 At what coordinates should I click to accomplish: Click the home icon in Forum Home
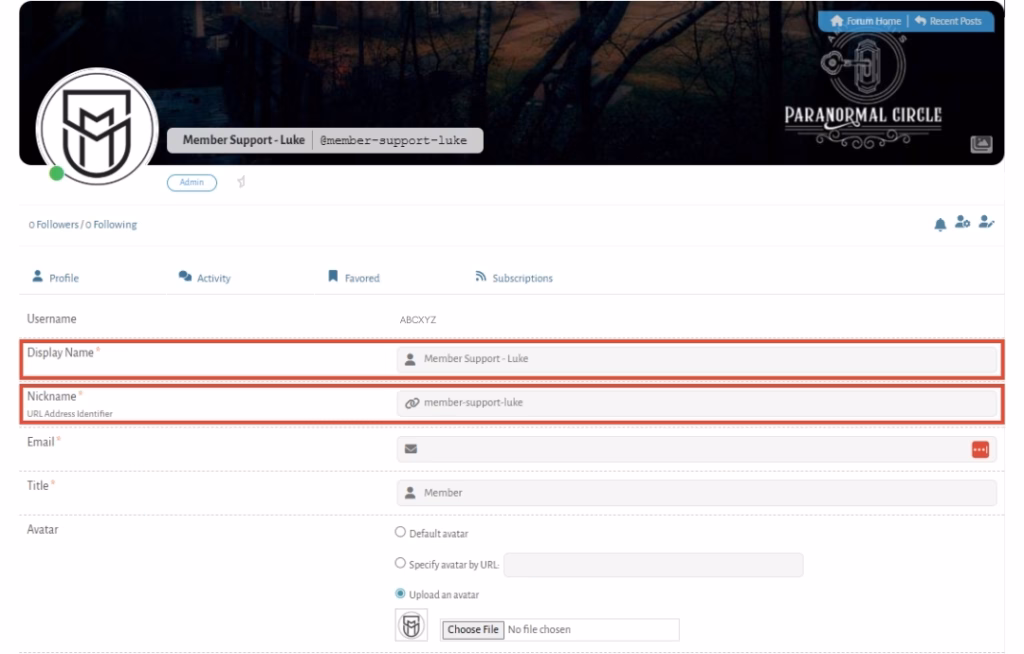coord(837,21)
